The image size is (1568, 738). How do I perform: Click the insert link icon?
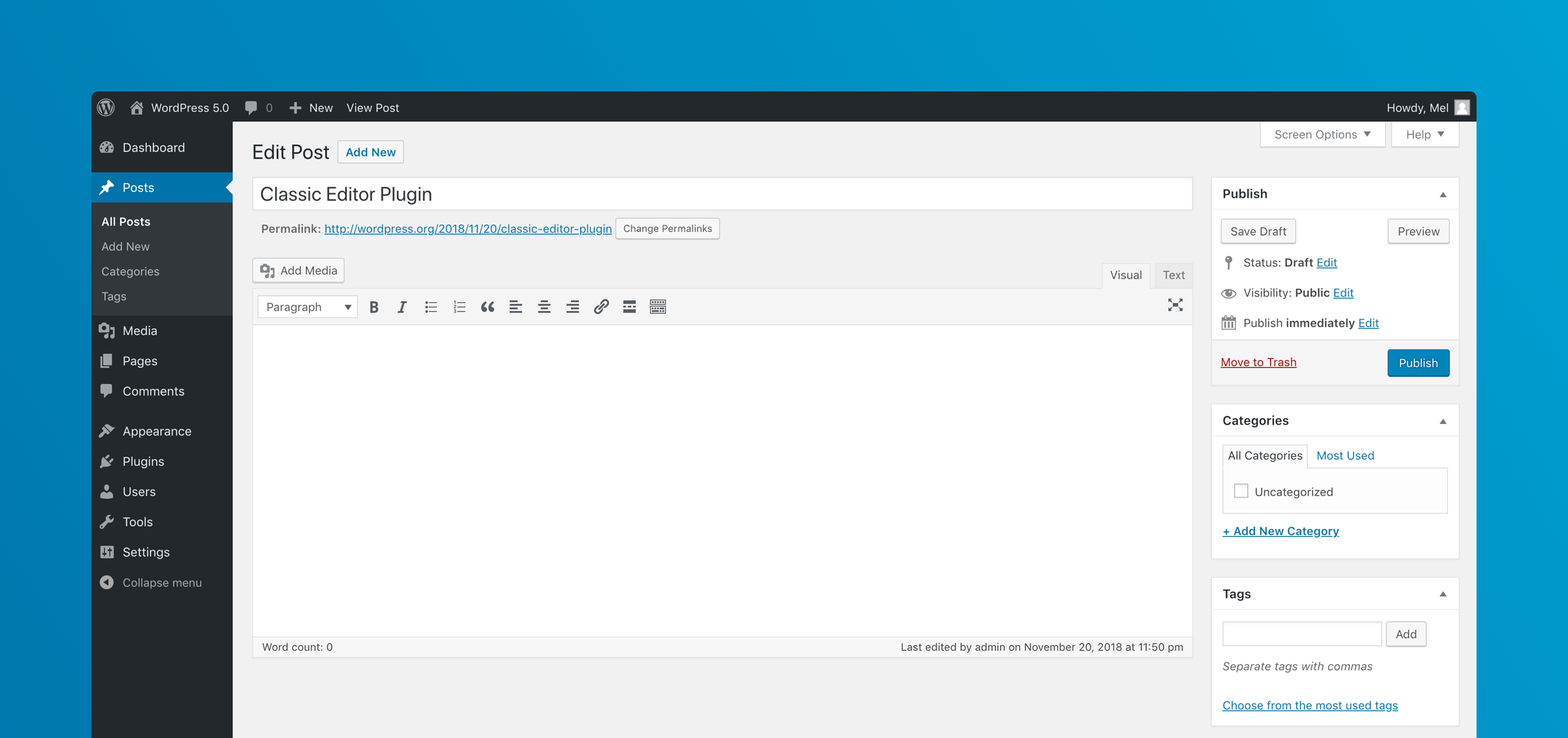tap(601, 307)
